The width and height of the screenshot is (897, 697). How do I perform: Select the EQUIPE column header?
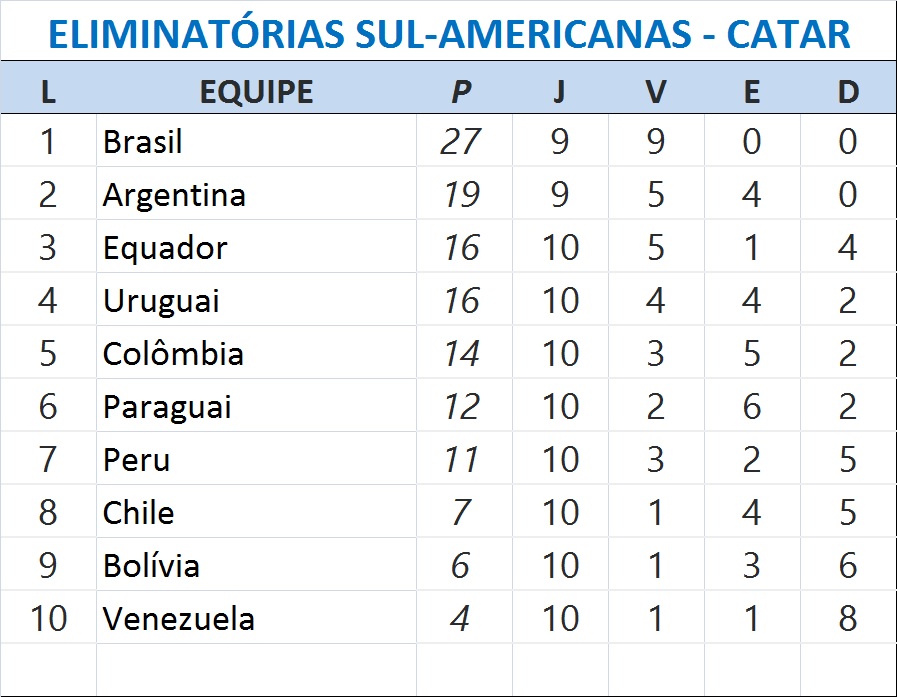[x=256, y=91]
